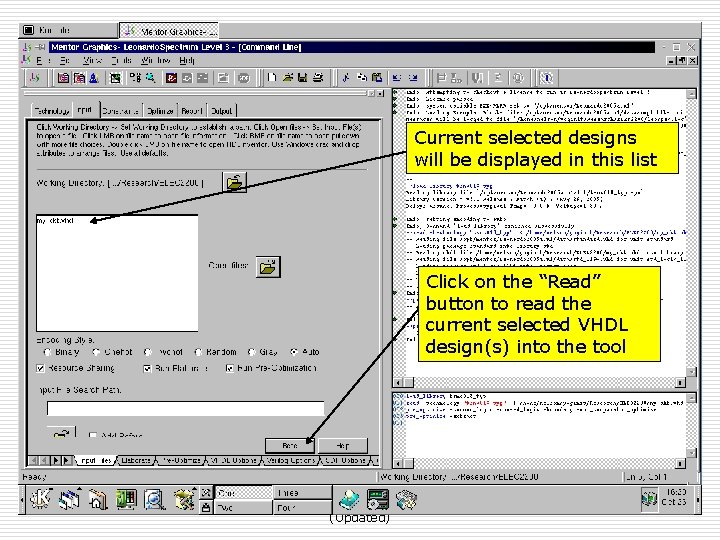Open the Verilog Options bottom tab
Screen dimensions: 720x540
pyautogui.click(x=291, y=460)
